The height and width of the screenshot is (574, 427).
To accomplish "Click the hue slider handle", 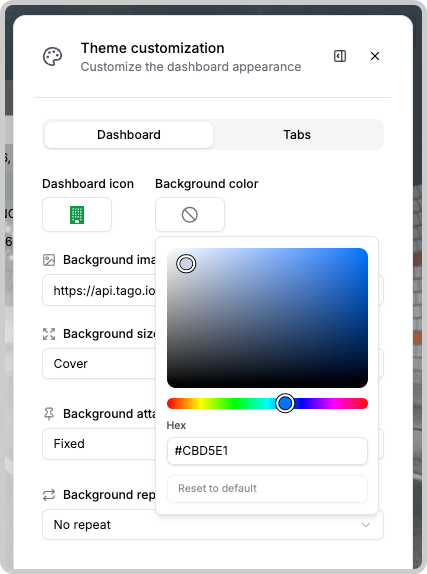I will [x=285, y=403].
